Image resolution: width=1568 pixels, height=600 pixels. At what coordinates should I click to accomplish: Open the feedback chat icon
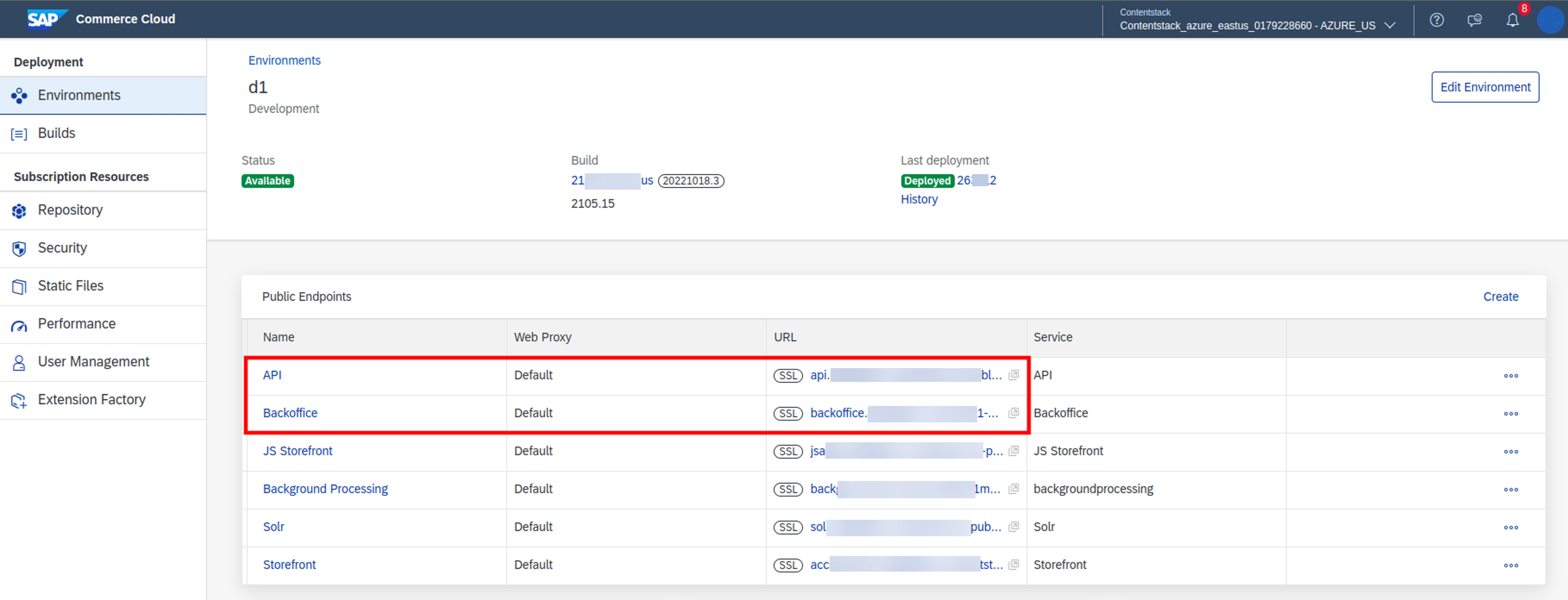click(x=1474, y=20)
